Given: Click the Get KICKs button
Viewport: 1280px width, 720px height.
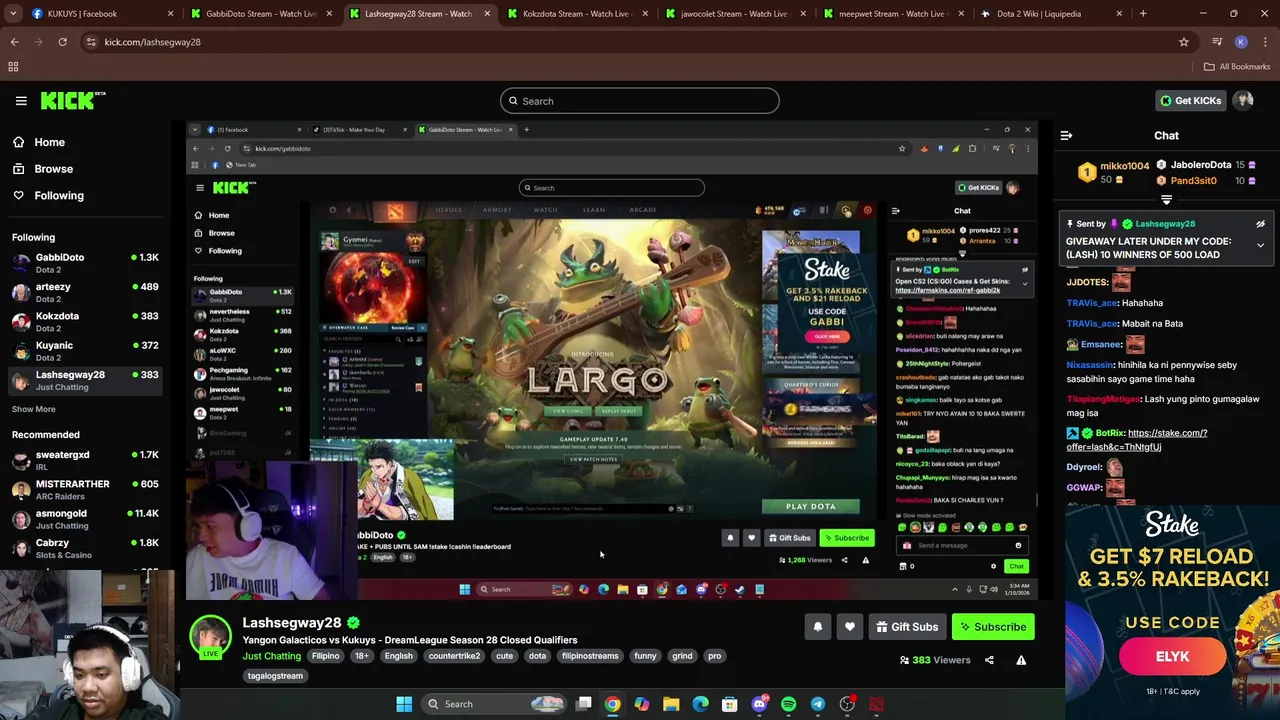Looking at the screenshot, I should [1190, 100].
